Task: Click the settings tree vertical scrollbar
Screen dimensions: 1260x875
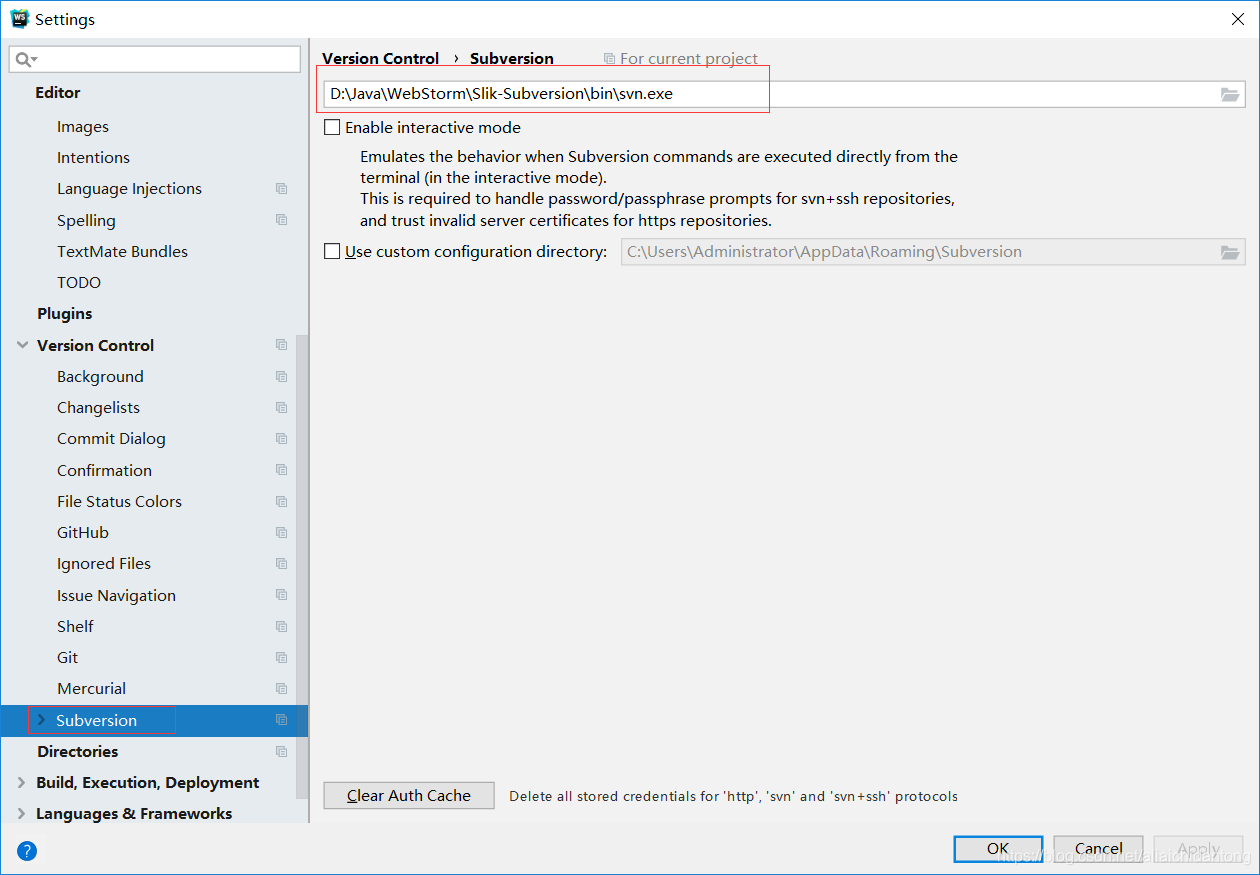Action: point(303,565)
